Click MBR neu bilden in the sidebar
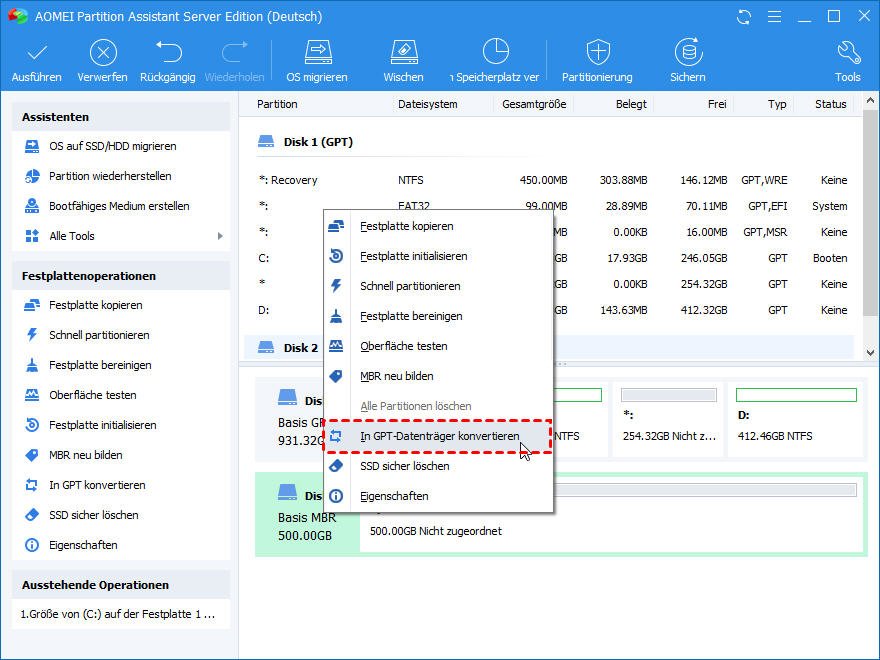The image size is (880, 660). click(85, 455)
